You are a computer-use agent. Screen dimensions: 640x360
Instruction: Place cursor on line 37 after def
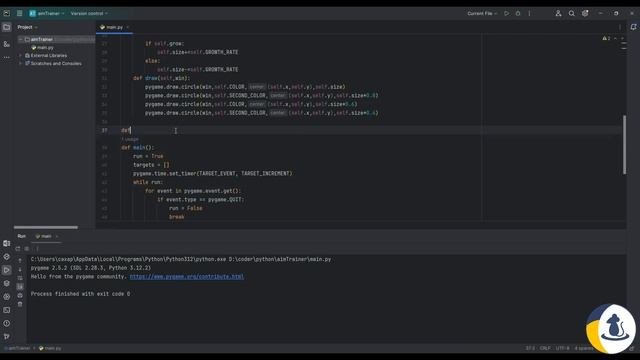(131, 131)
